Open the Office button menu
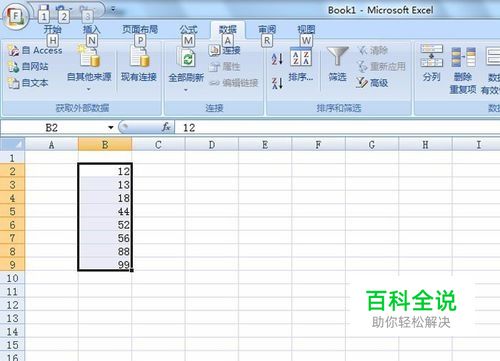This screenshot has height=361, width=500. (x=15, y=17)
